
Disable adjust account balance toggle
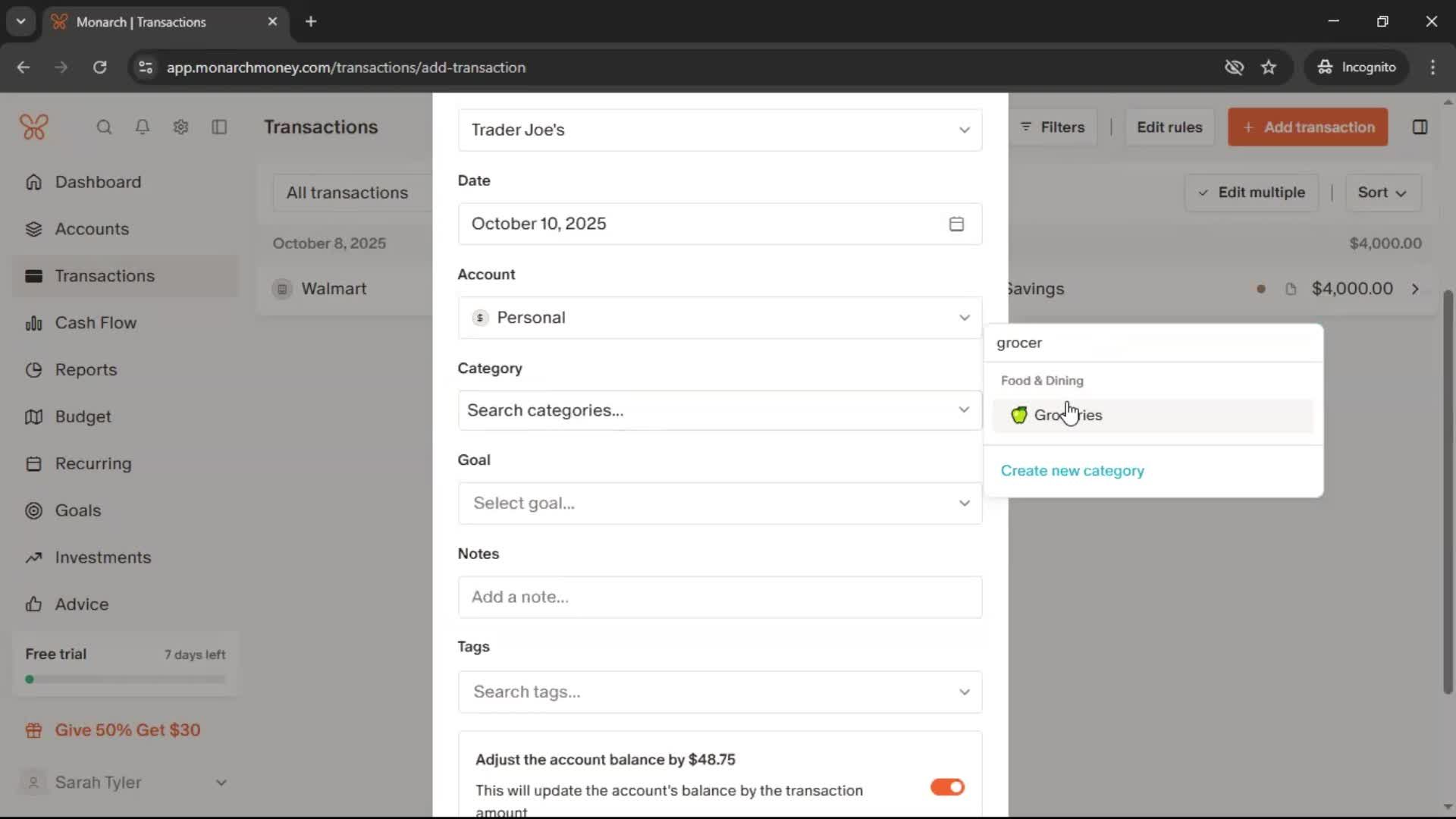point(947,787)
